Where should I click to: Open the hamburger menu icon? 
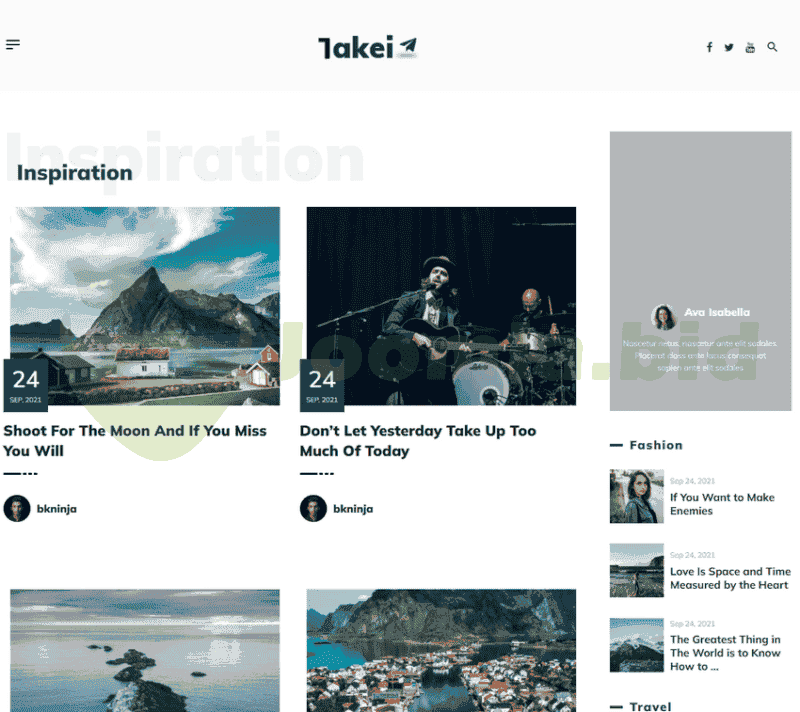coord(13,45)
